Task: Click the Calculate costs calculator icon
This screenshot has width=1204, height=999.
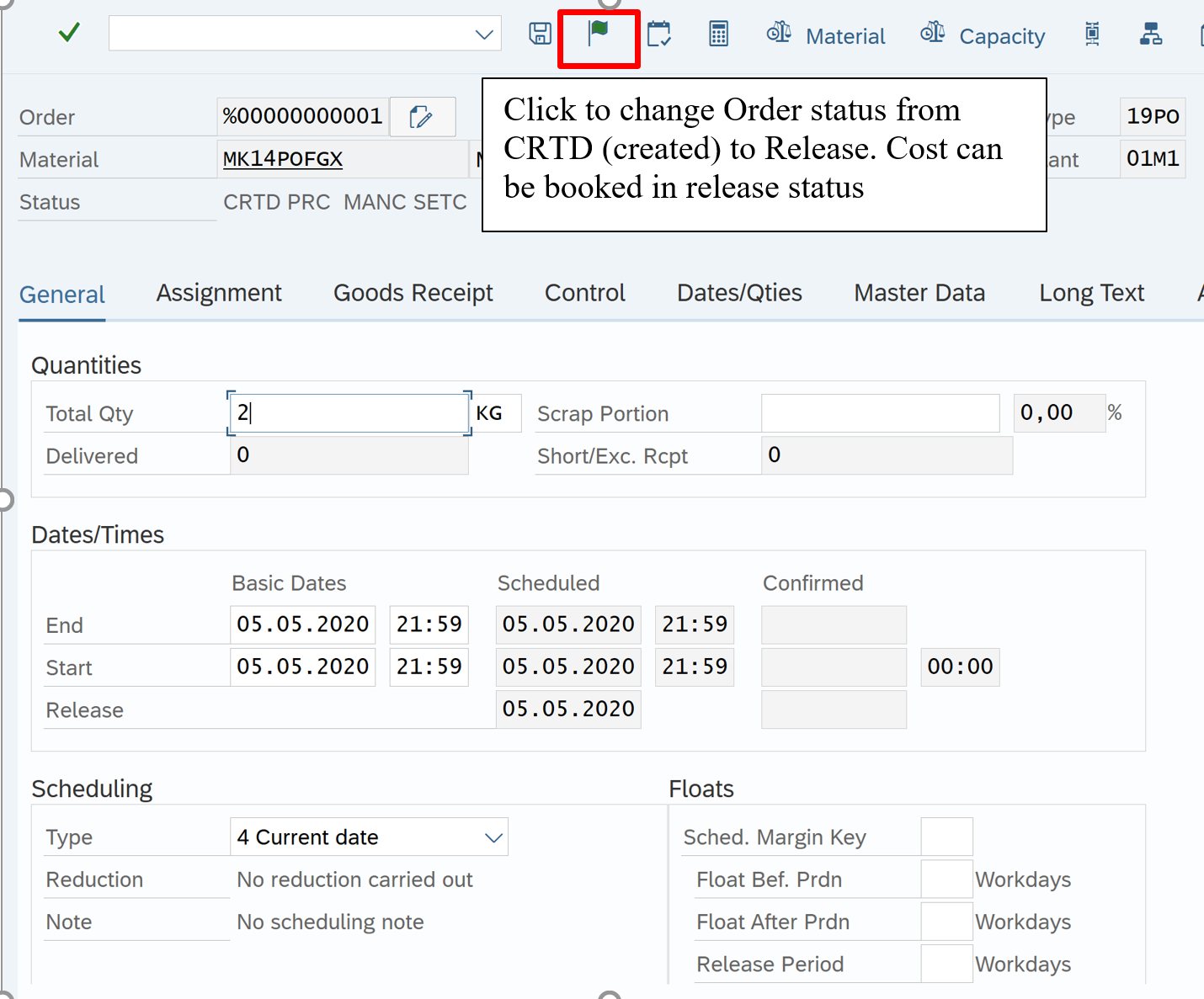Action: 718,35
